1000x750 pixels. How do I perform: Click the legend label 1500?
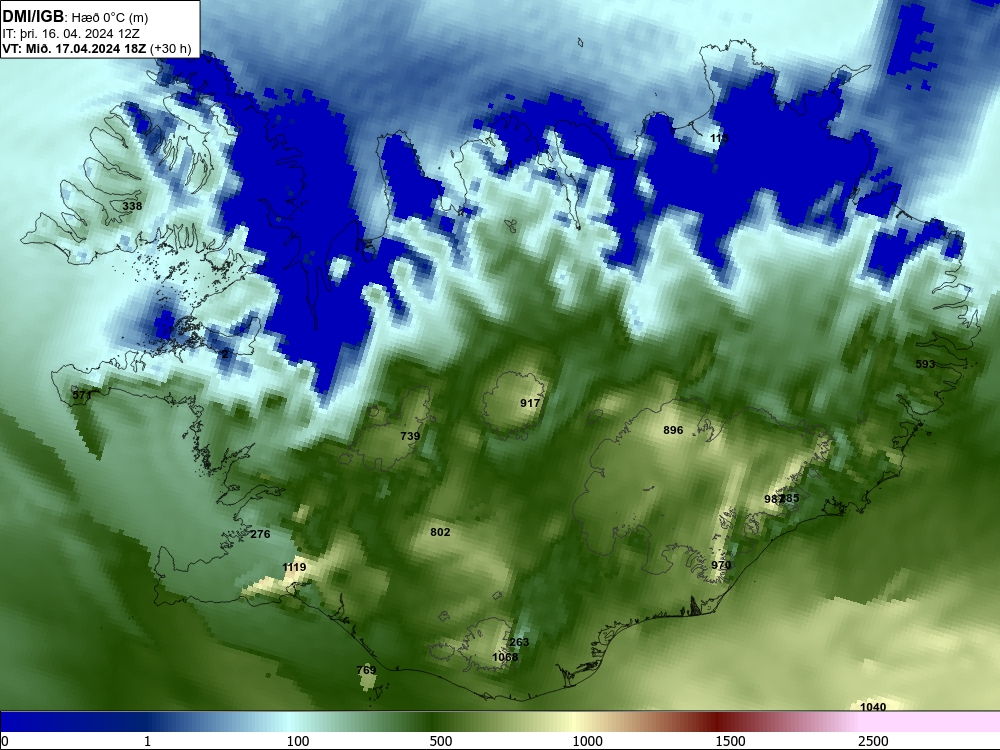(x=730, y=741)
